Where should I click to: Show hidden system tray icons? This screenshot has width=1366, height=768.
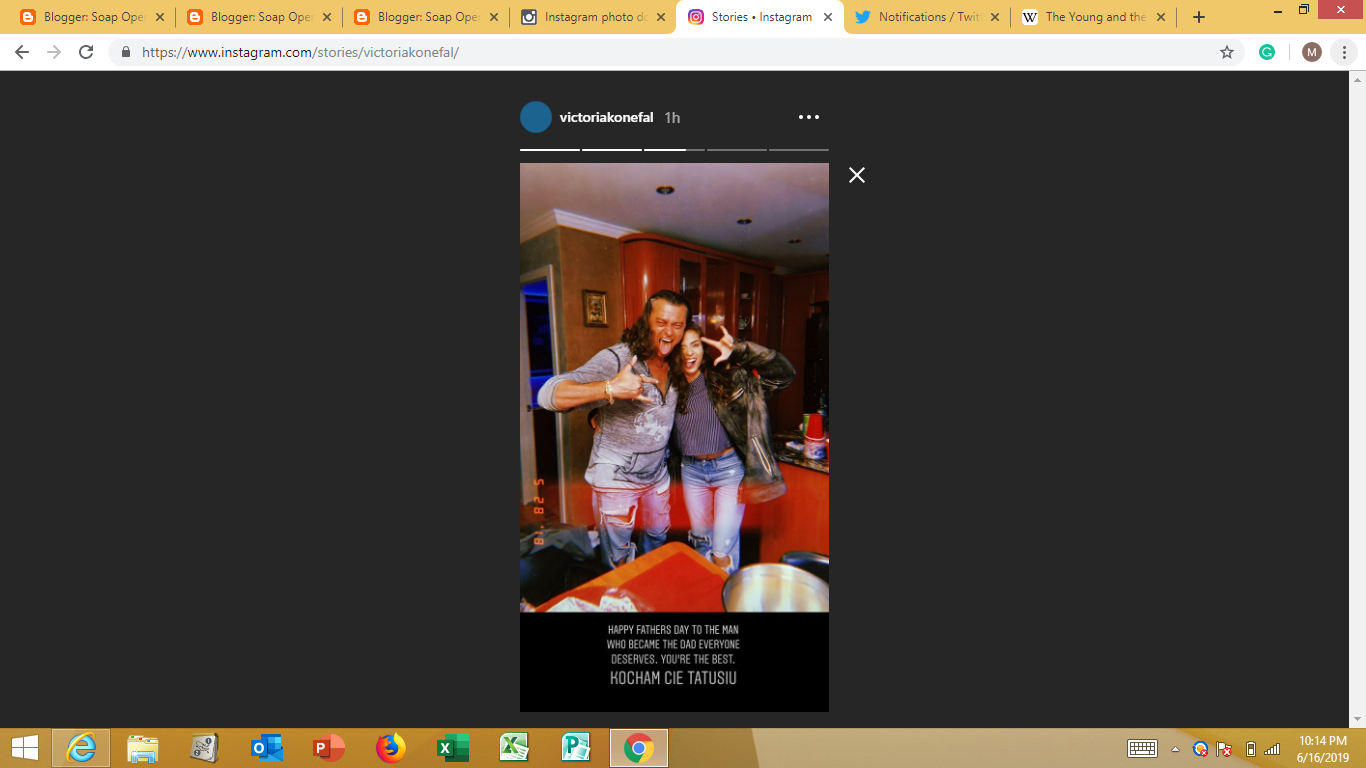point(1176,748)
